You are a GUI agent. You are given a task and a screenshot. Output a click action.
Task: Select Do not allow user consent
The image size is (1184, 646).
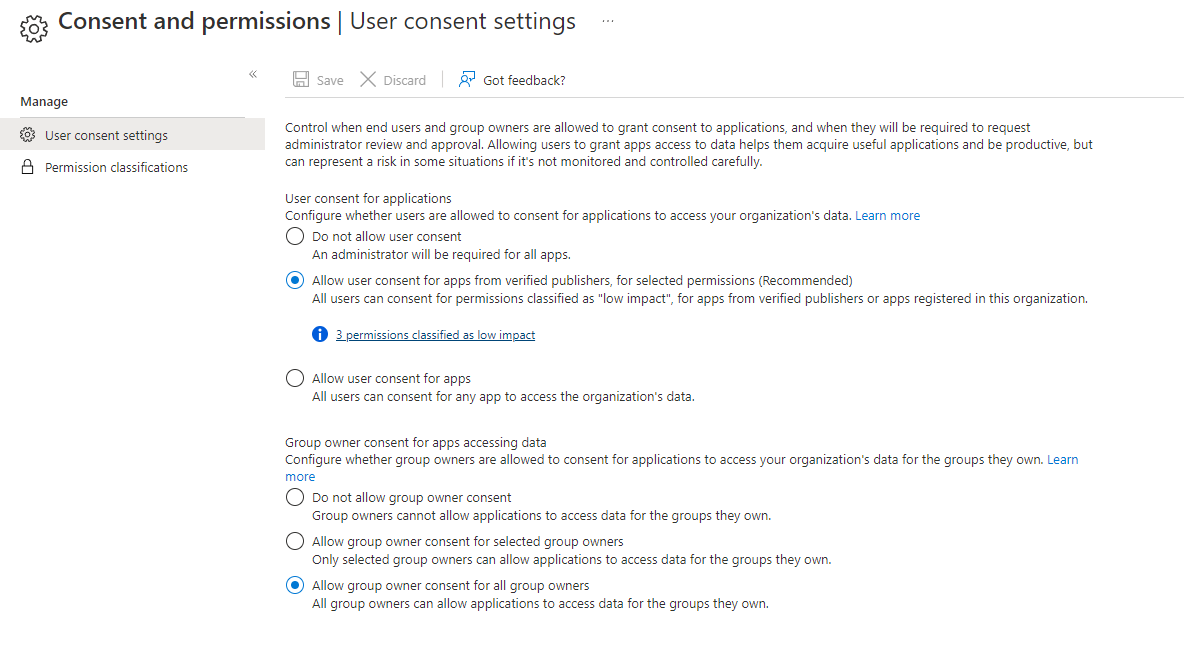tap(295, 236)
